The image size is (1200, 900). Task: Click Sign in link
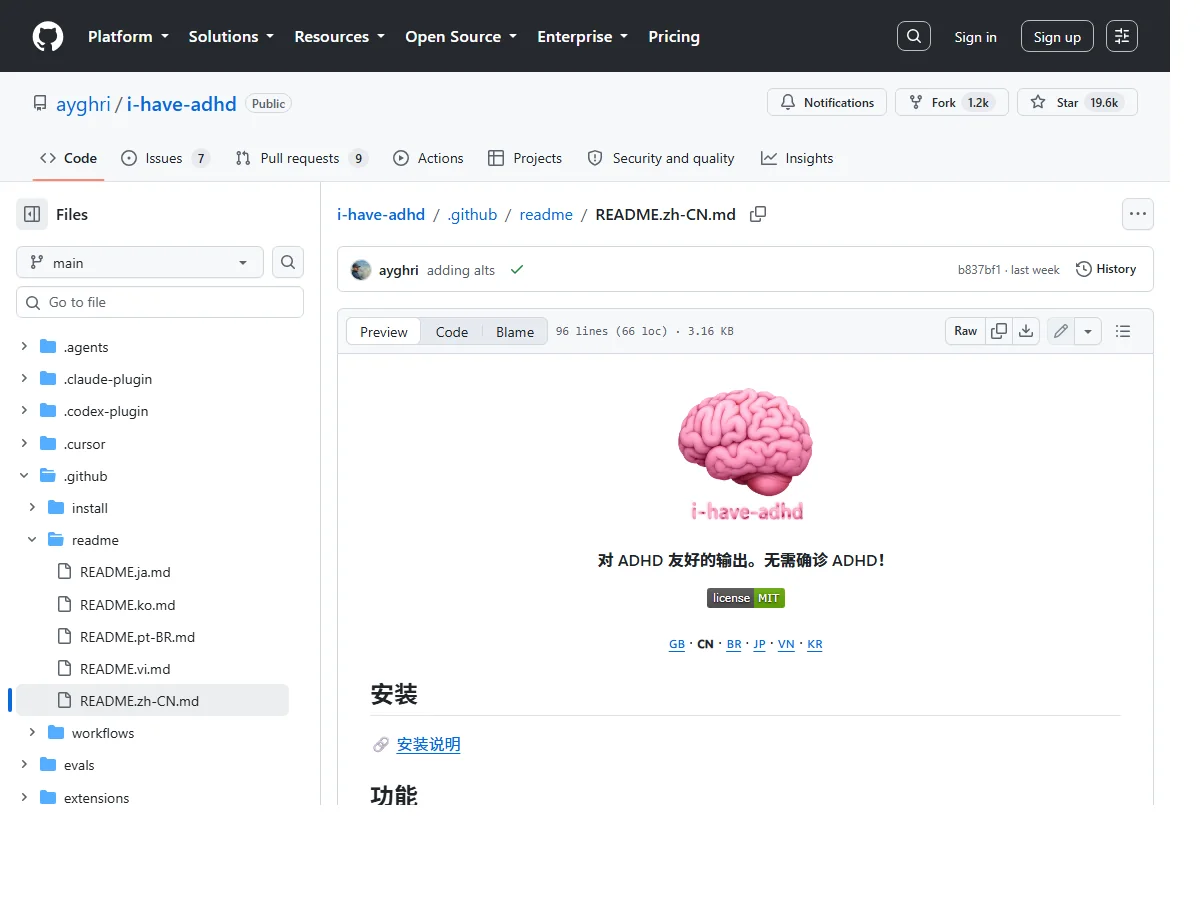pos(975,37)
